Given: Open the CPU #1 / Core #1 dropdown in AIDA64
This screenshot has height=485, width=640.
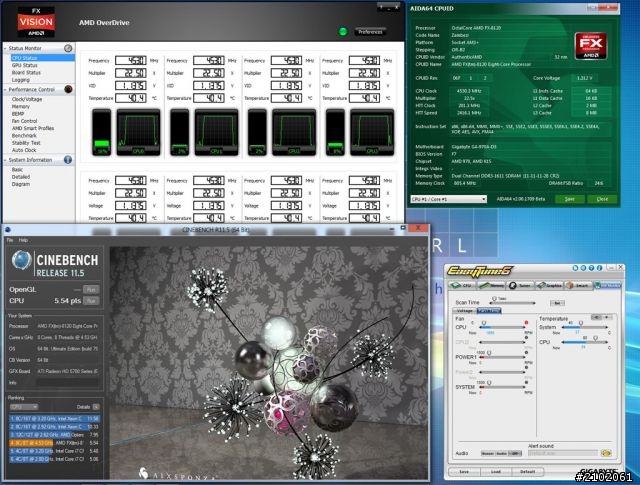Looking at the screenshot, I should point(449,199).
